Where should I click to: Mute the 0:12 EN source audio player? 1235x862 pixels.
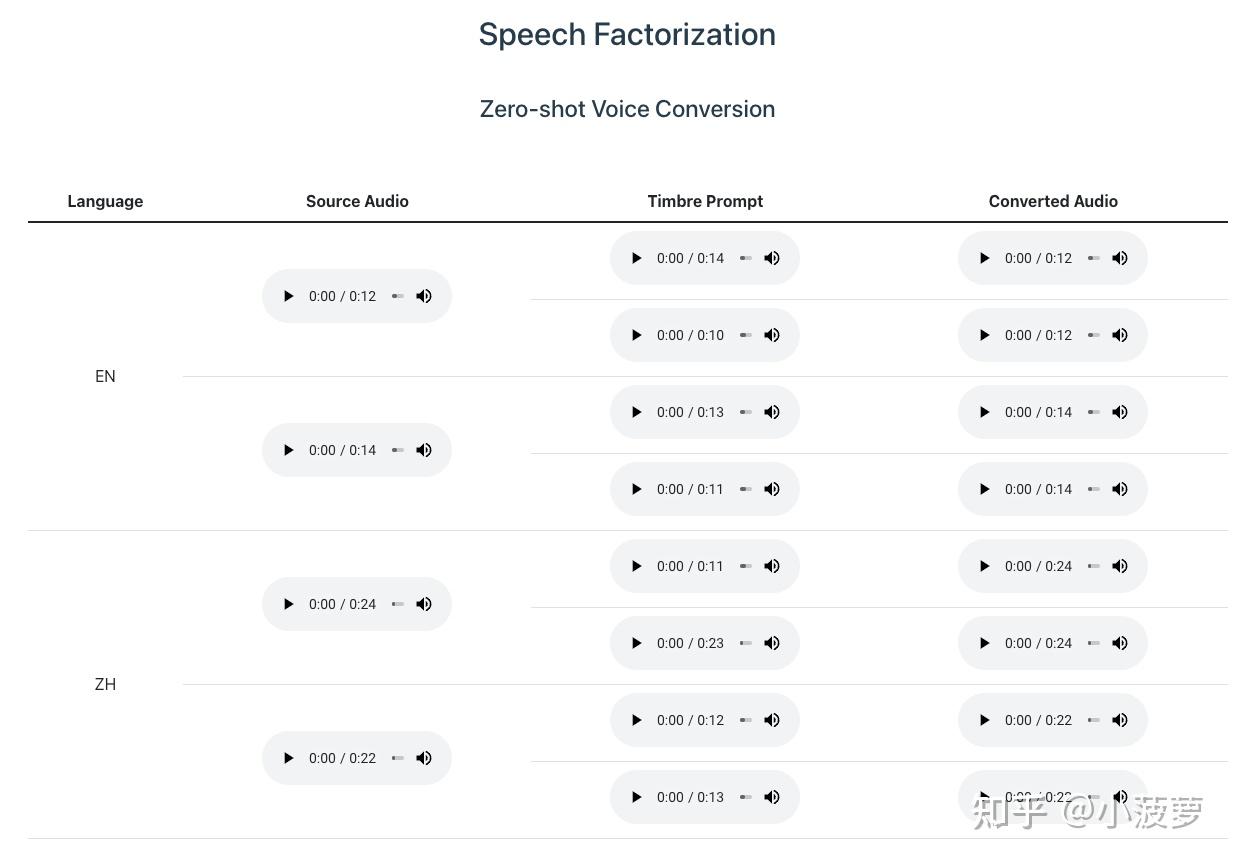[424, 296]
